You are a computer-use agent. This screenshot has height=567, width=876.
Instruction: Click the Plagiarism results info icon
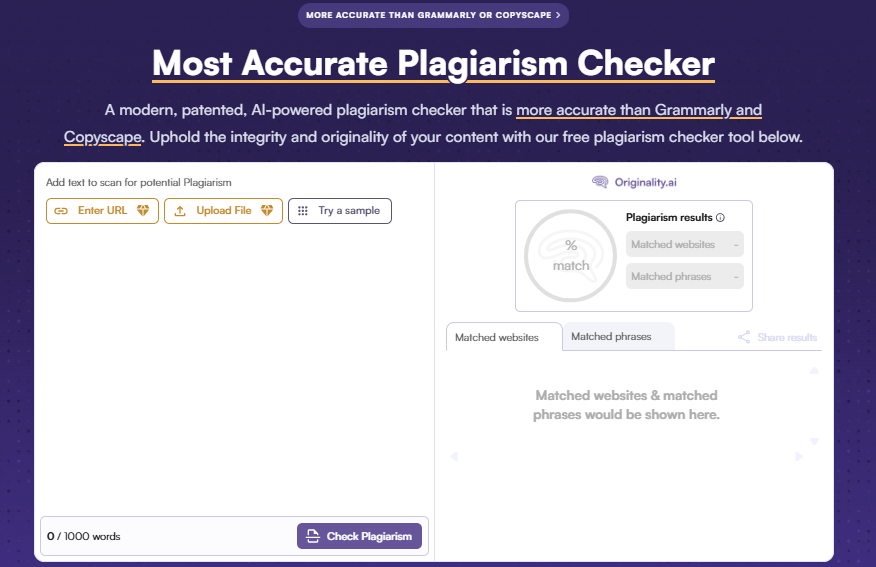pos(721,217)
